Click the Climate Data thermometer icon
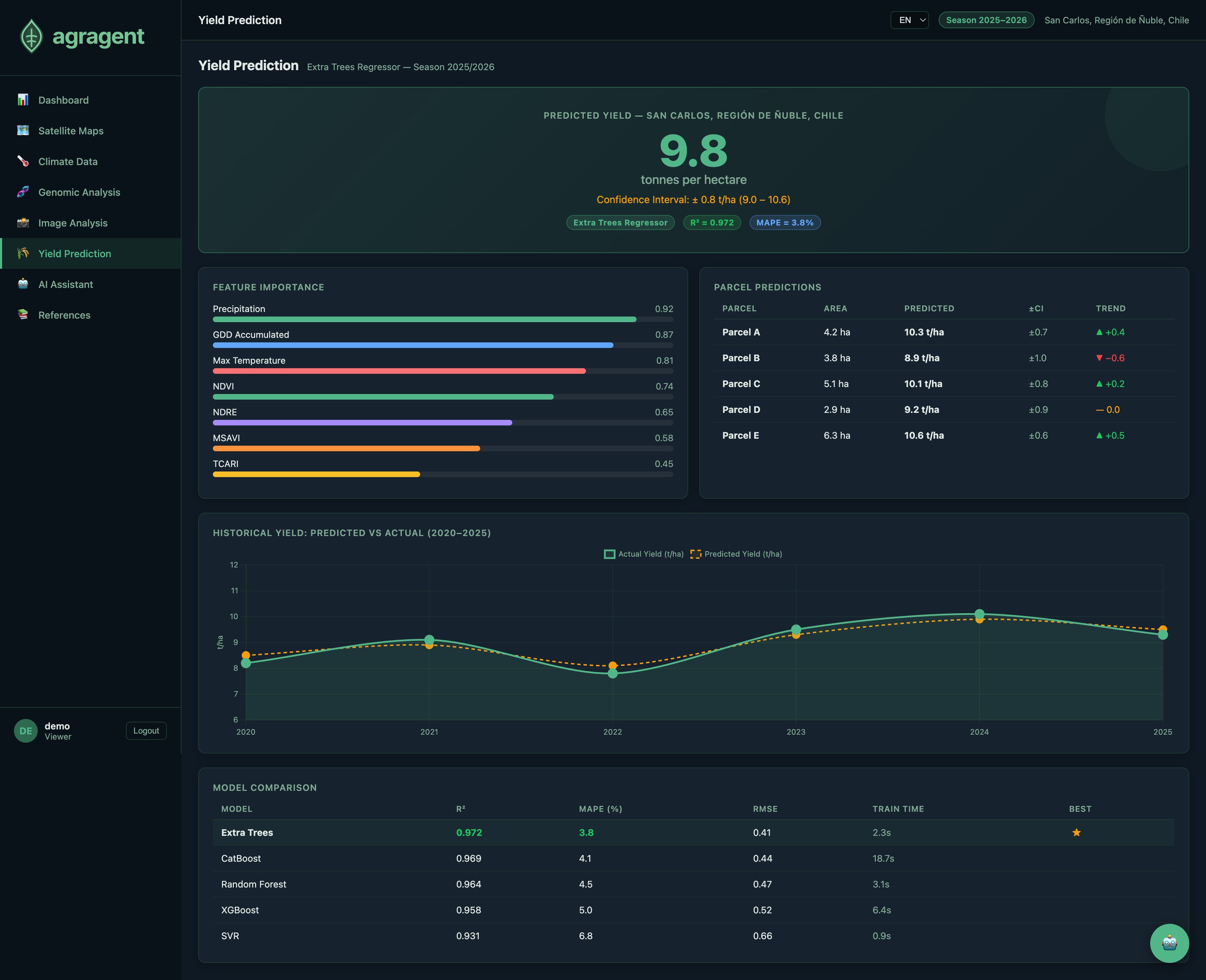1206x980 pixels. pyautogui.click(x=23, y=162)
